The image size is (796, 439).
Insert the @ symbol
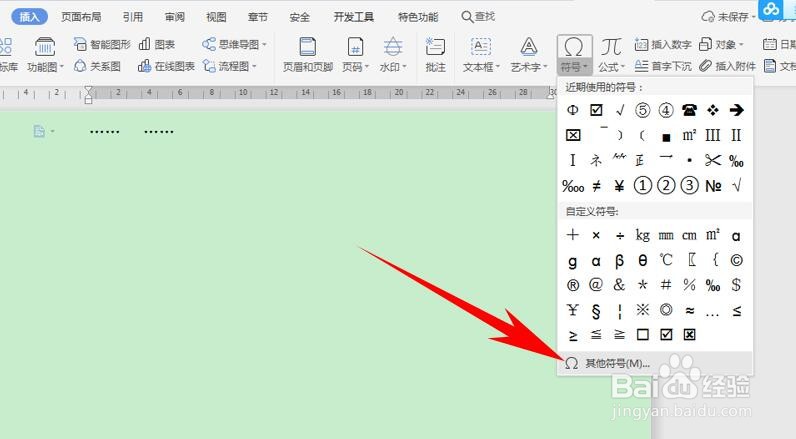[596, 285]
